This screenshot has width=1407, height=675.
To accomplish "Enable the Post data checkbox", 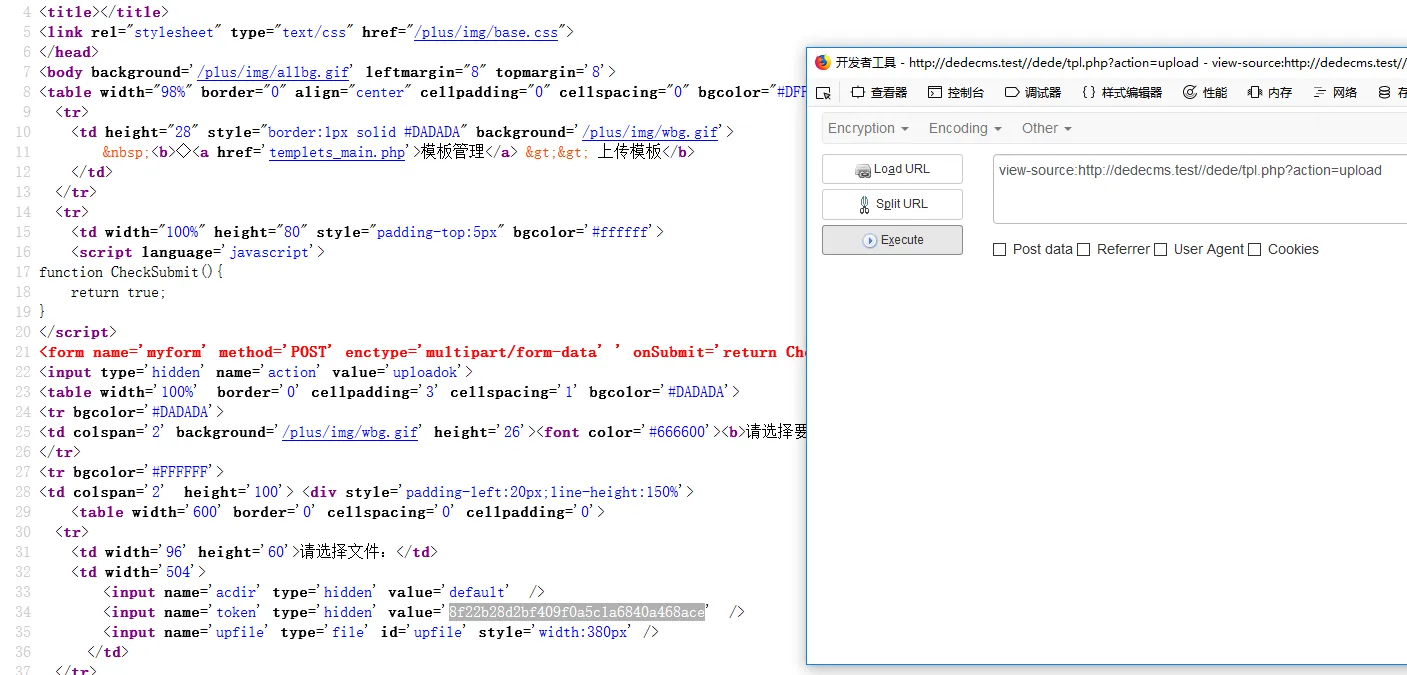I will pyautogui.click(x=1000, y=250).
